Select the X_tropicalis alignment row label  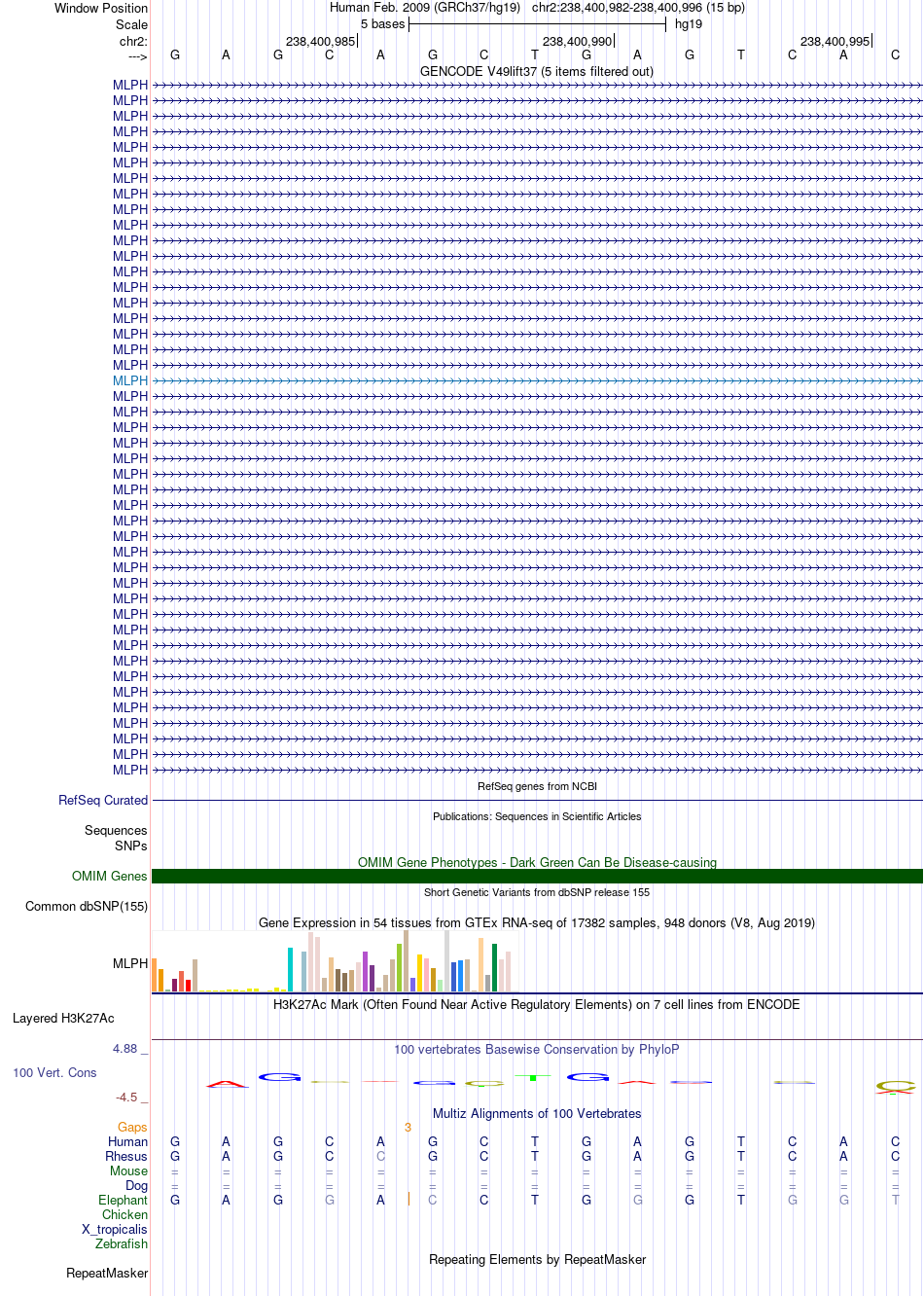pyautogui.click(x=114, y=1229)
